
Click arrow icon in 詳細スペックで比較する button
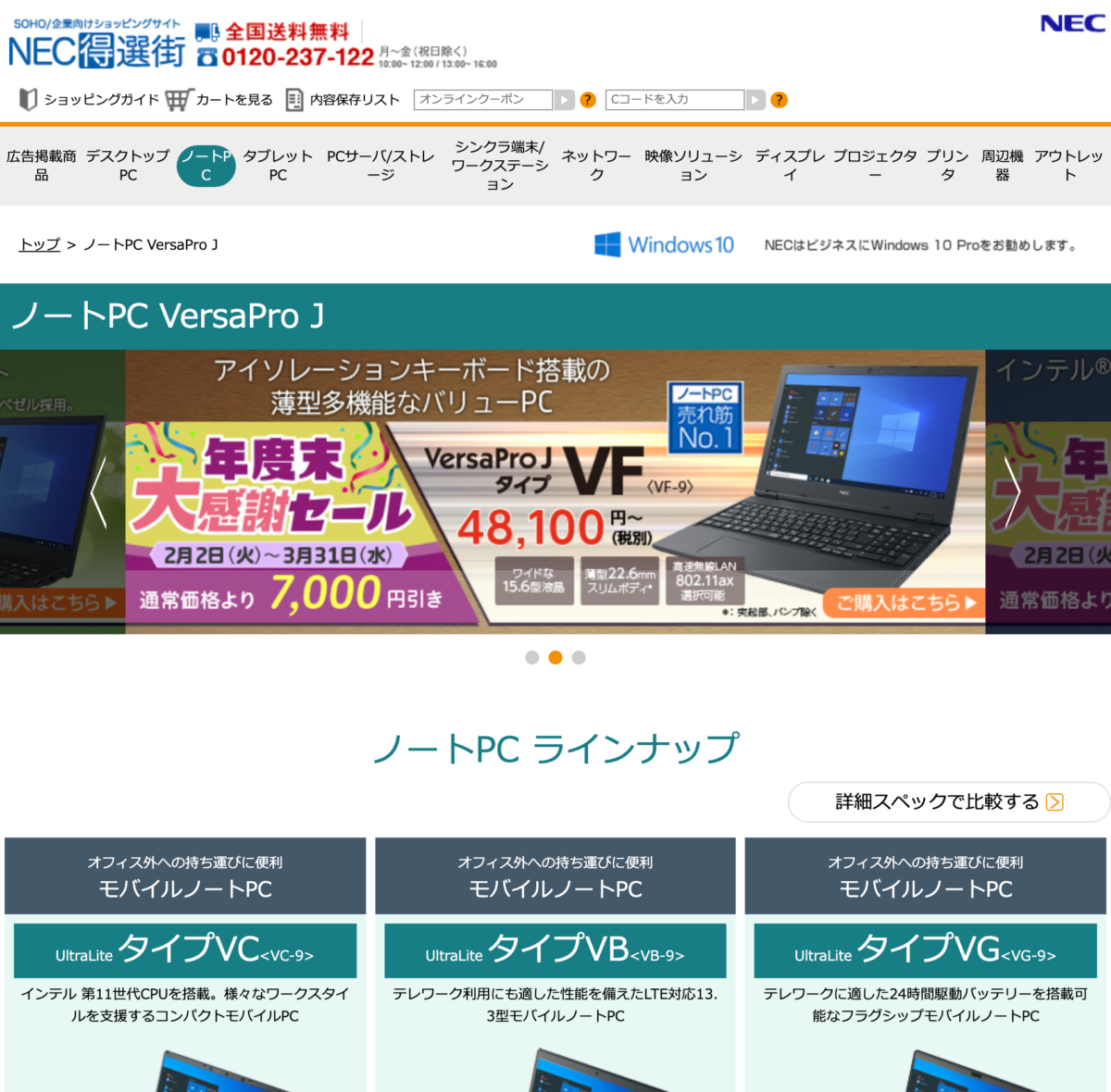tap(1055, 802)
